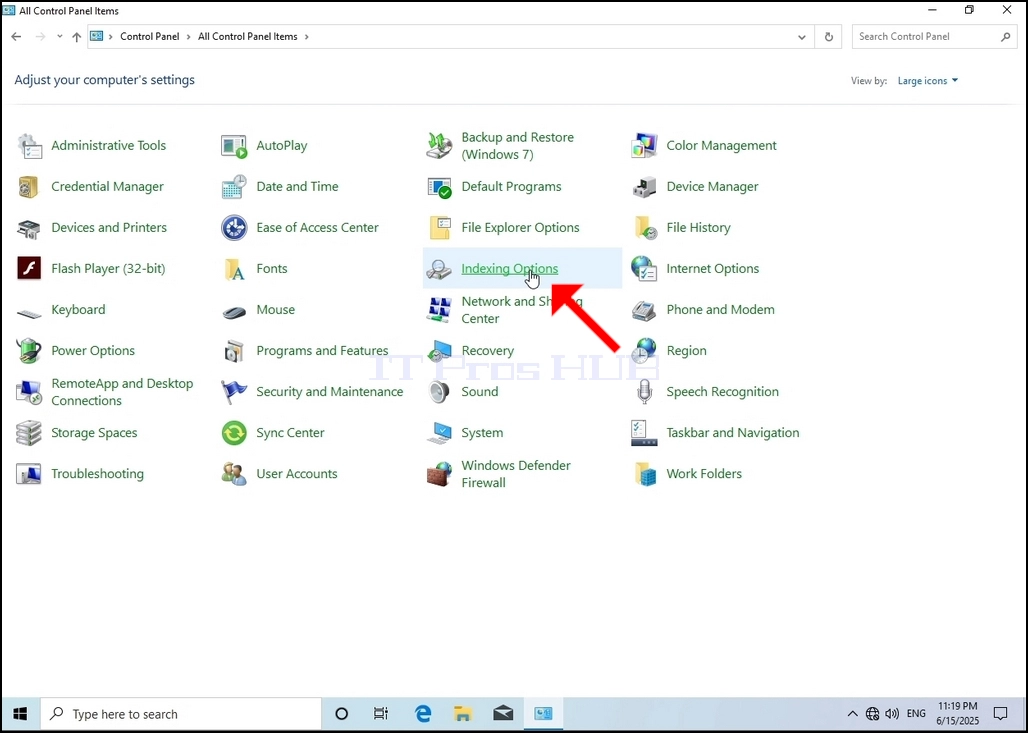Select Control Panel breadcrumb segment
The height and width of the screenshot is (733, 1028).
click(x=149, y=37)
